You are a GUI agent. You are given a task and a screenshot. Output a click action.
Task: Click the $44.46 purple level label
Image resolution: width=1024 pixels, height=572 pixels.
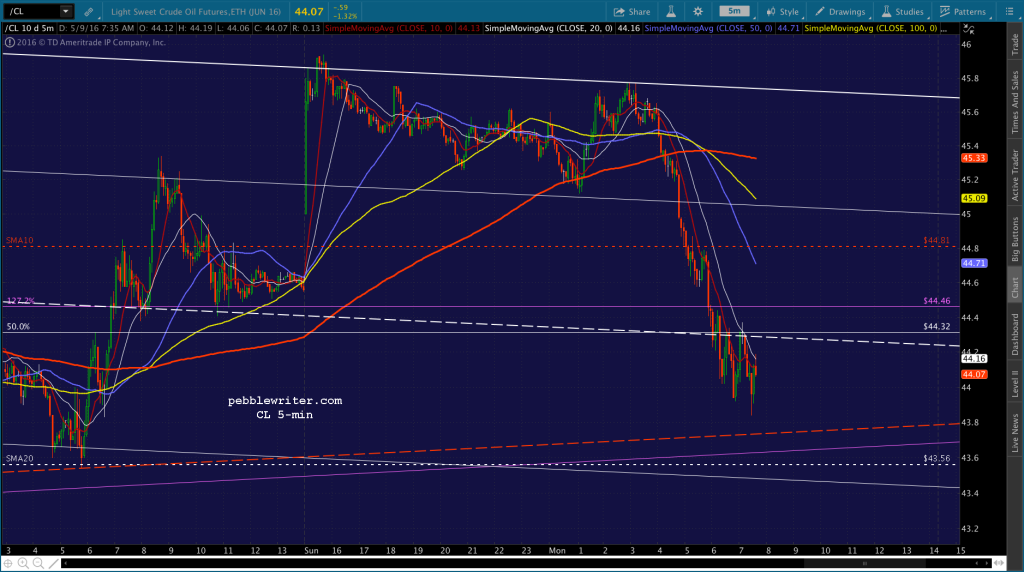936,301
